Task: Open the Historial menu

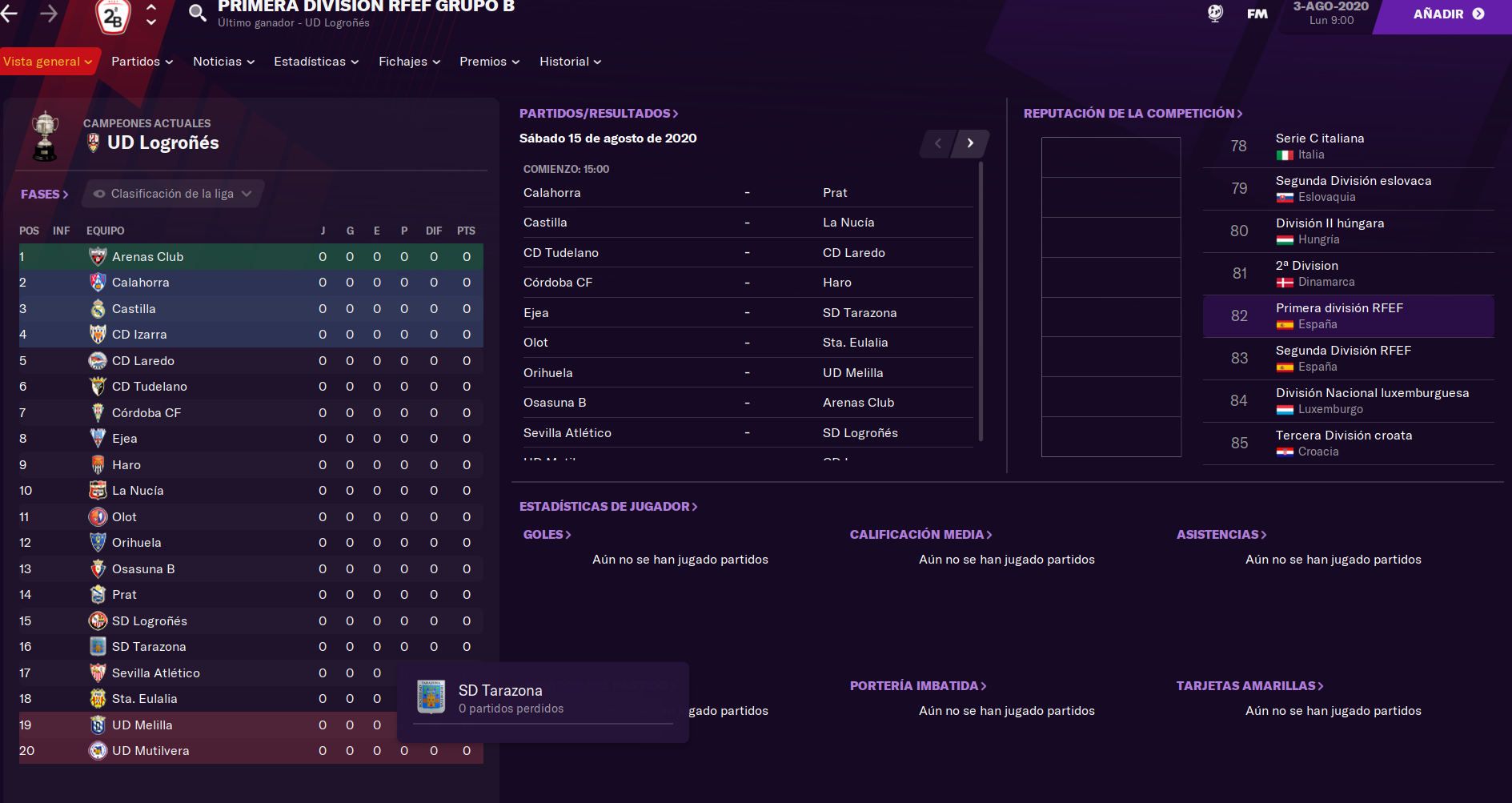Action: tap(570, 62)
